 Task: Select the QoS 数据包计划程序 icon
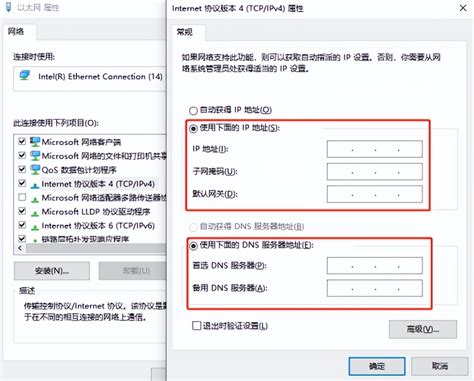coord(35,170)
